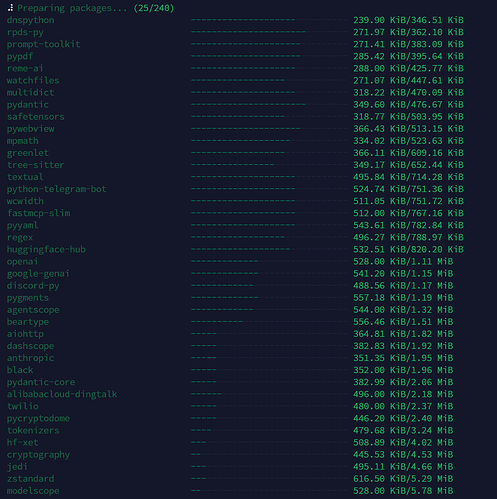Select the discord-py package name
The height and width of the screenshot is (499, 497).
(x=33, y=286)
